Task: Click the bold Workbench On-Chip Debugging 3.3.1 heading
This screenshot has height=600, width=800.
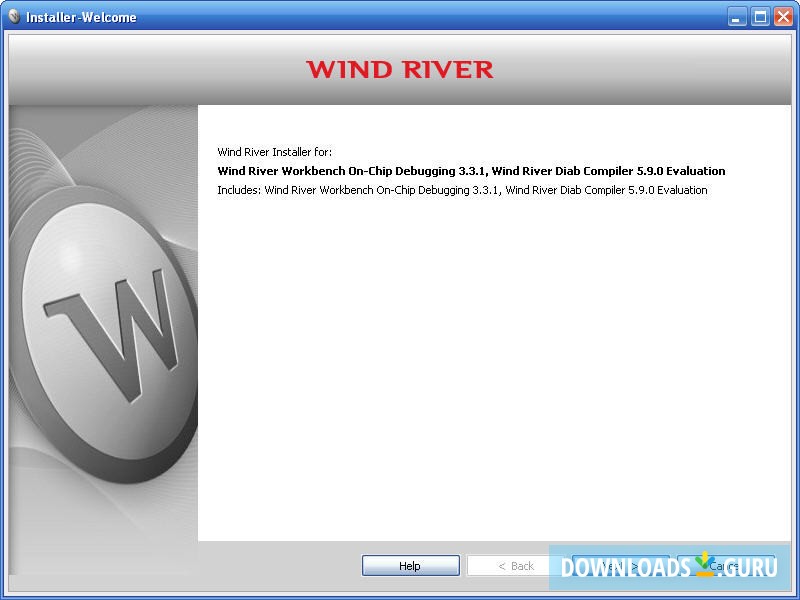Action: click(x=471, y=171)
